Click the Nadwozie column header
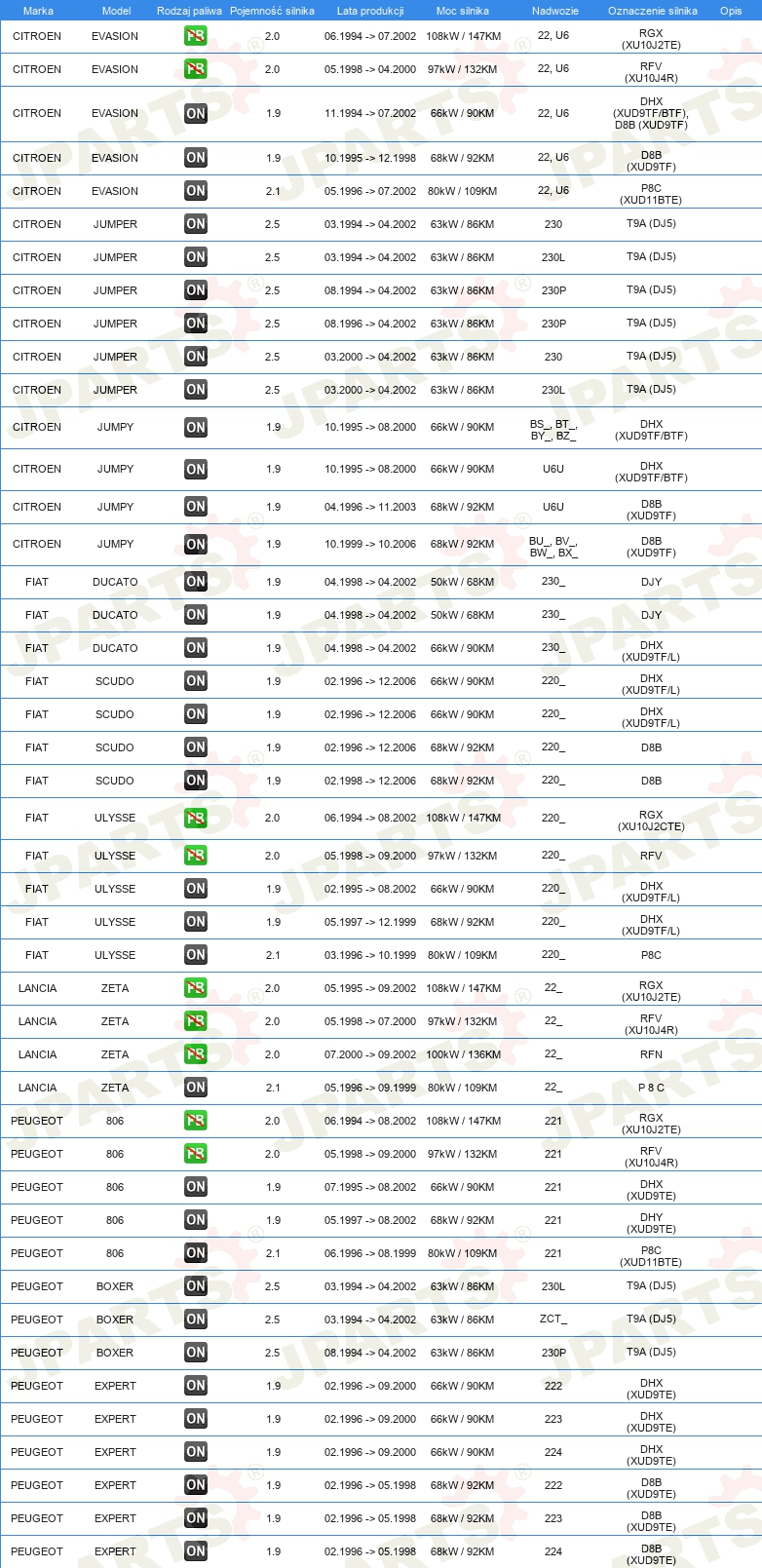Screen dimensions: 762x1568 (x=555, y=11)
